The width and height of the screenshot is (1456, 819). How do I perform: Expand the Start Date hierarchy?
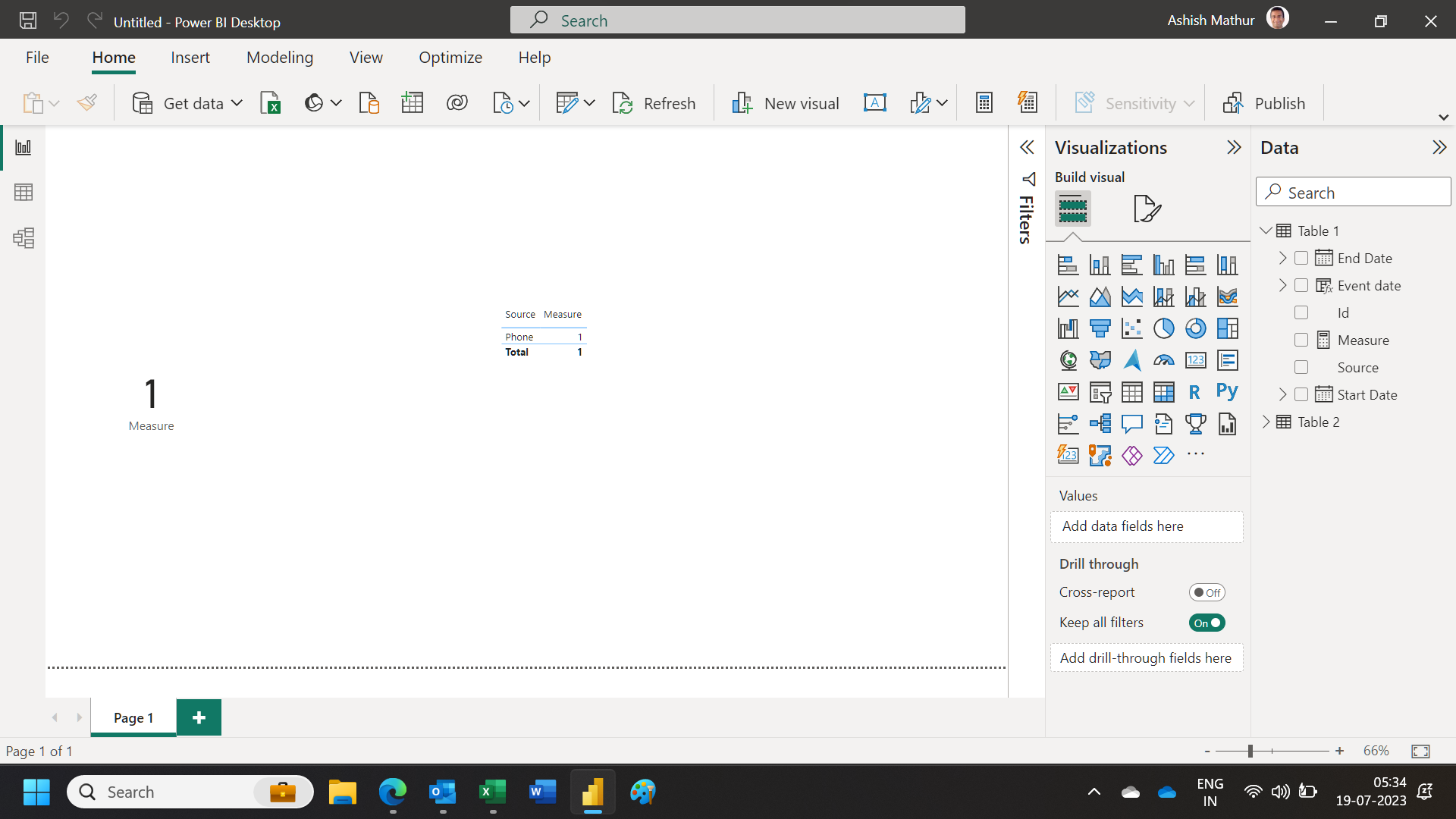pyautogui.click(x=1282, y=395)
